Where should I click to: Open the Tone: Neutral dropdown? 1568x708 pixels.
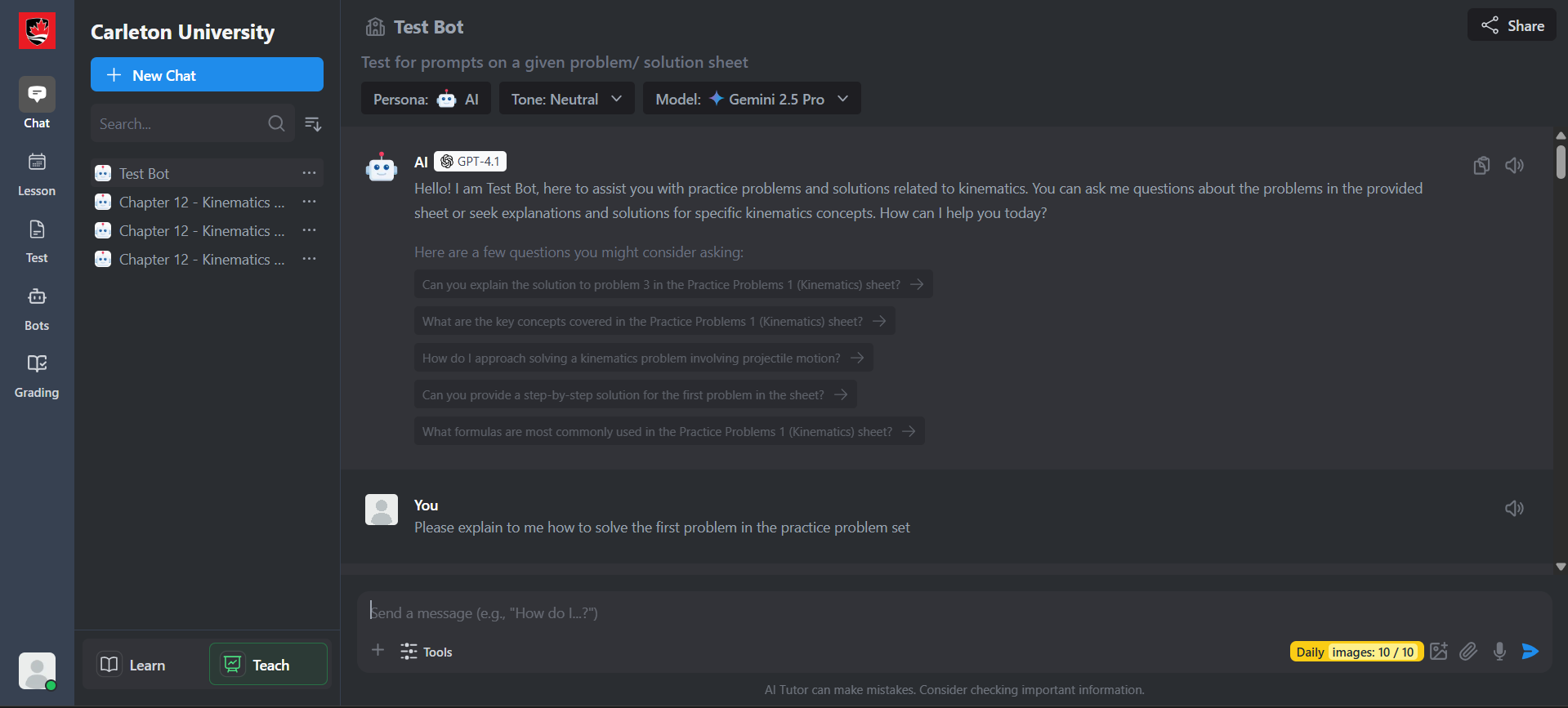click(x=566, y=99)
